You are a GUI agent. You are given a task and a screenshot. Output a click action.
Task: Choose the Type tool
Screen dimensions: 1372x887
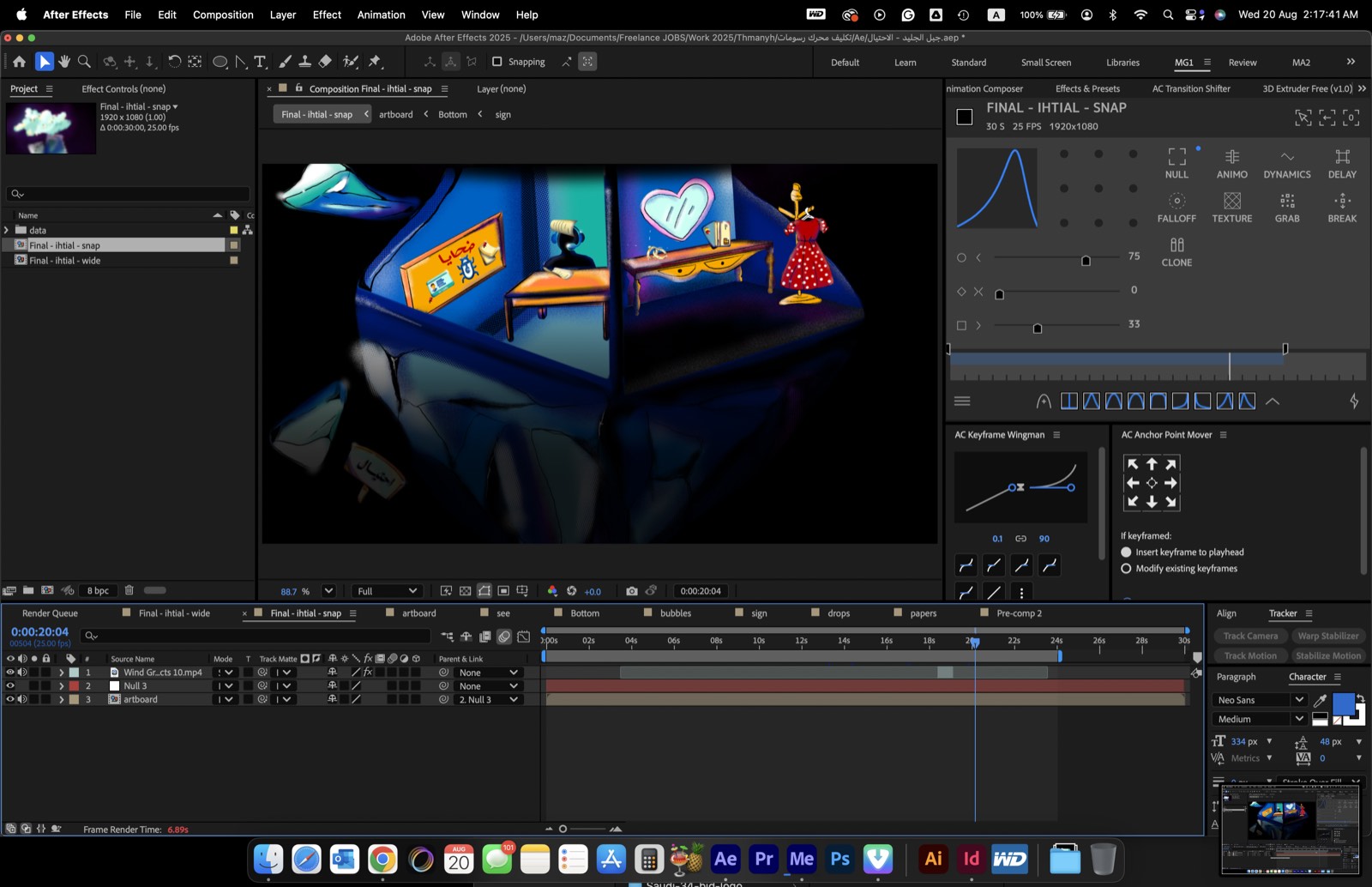pos(261,62)
